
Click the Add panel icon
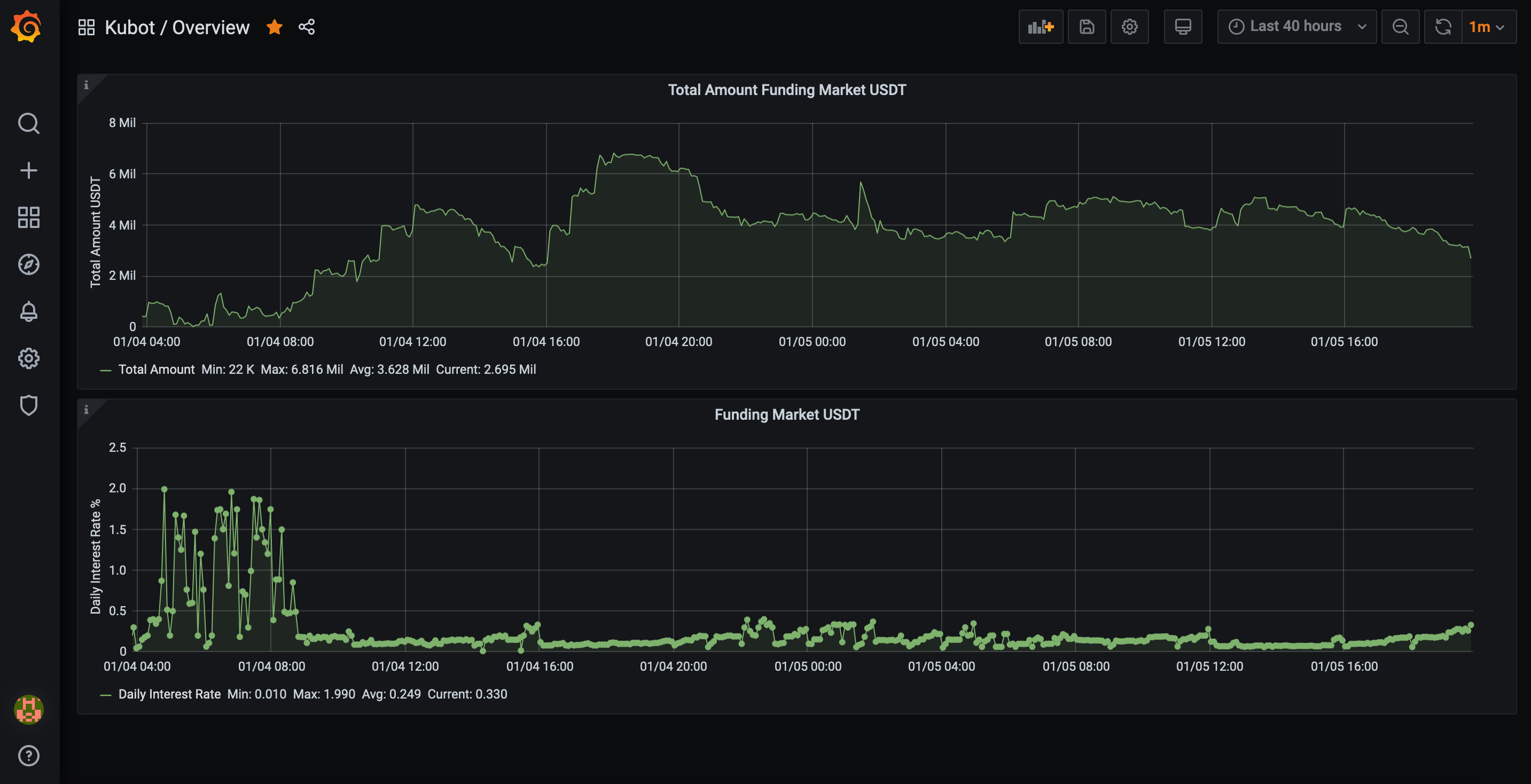[x=1040, y=27]
